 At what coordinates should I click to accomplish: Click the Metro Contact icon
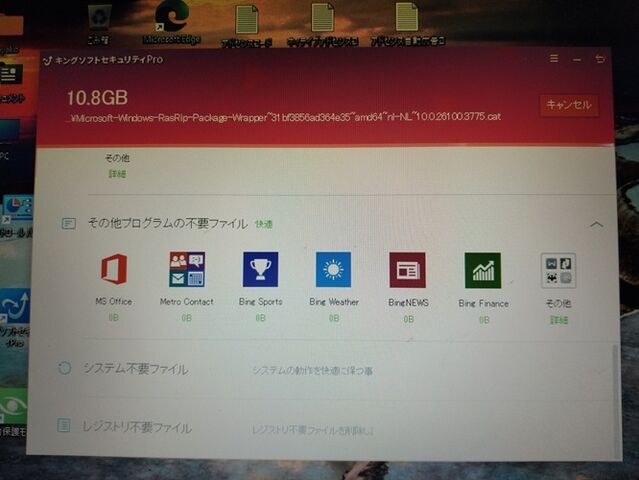pos(187,269)
